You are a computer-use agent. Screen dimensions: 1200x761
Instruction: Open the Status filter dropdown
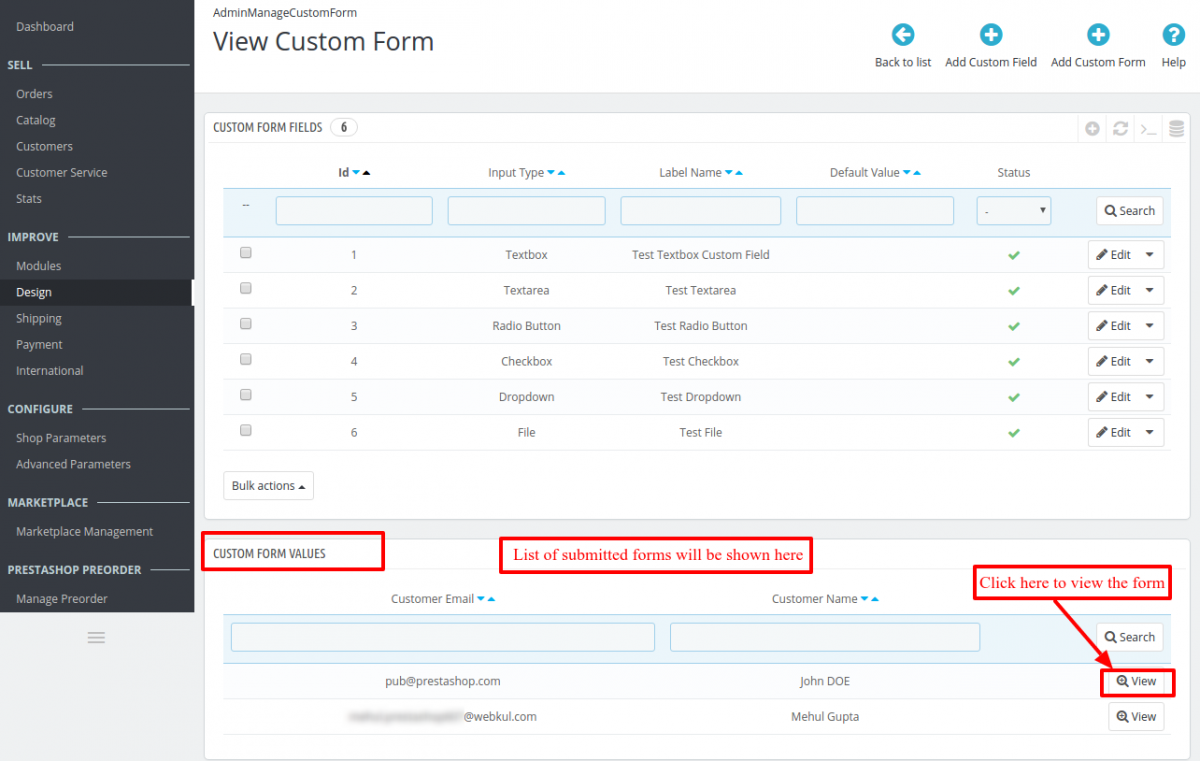[x=1014, y=211]
